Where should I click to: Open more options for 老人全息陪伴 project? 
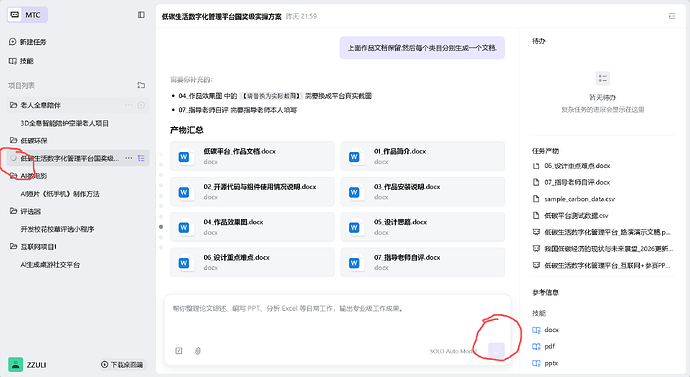click(128, 105)
